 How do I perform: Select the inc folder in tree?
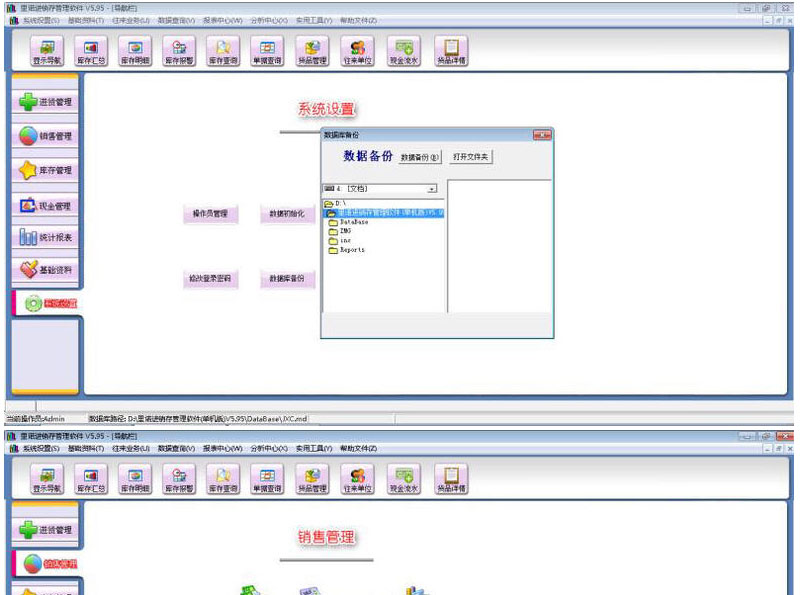(340, 240)
